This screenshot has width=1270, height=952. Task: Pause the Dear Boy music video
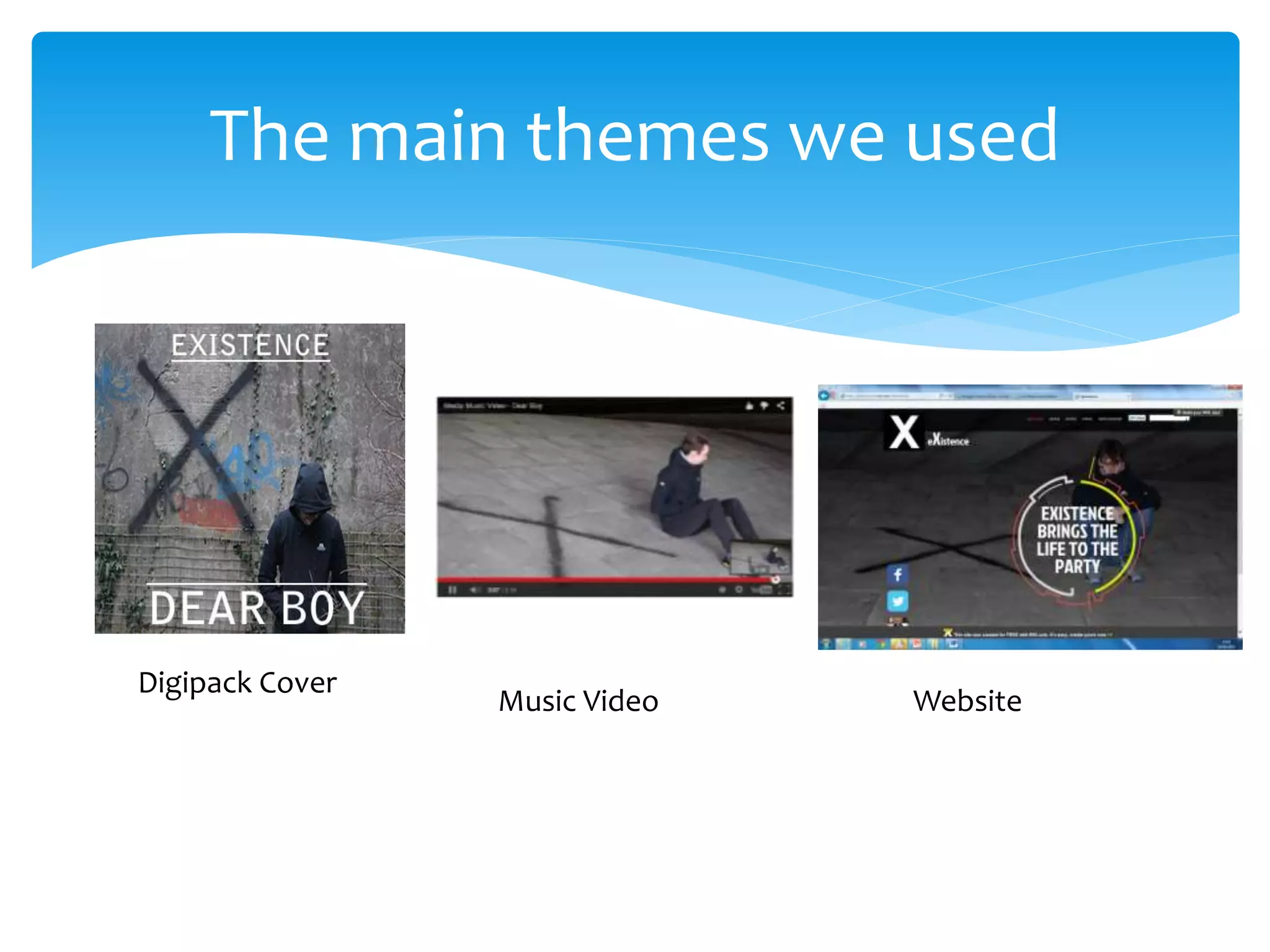point(453,589)
